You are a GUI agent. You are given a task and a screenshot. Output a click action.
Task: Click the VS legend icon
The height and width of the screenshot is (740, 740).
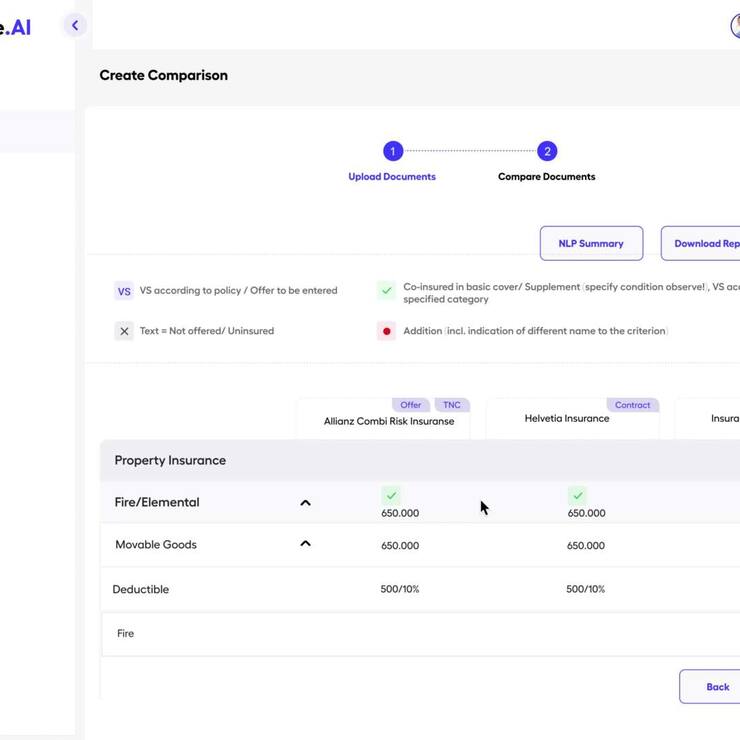[x=124, y=291]
